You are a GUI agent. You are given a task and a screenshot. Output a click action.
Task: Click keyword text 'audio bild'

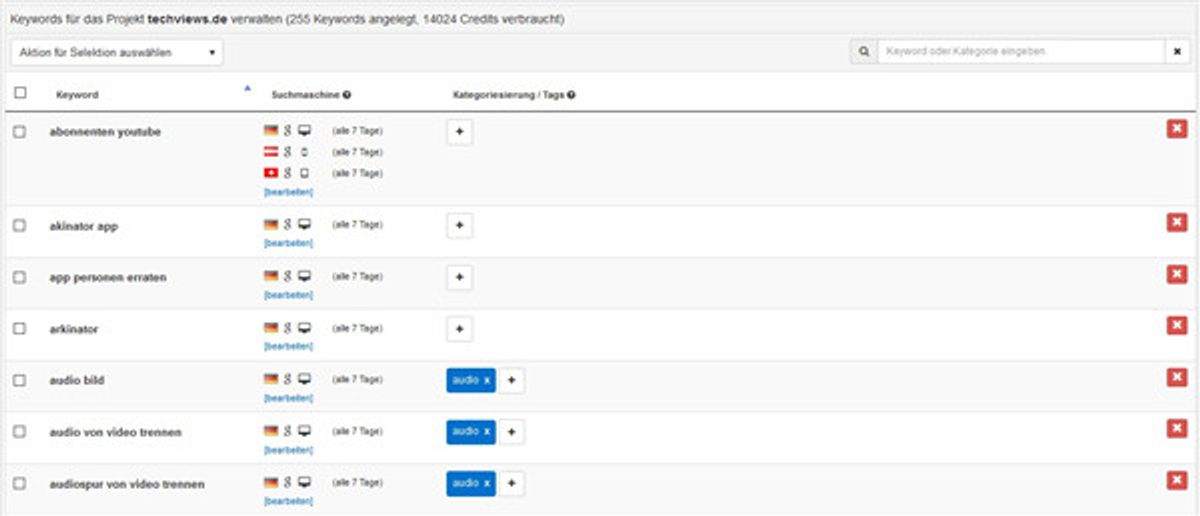(77, 380)
